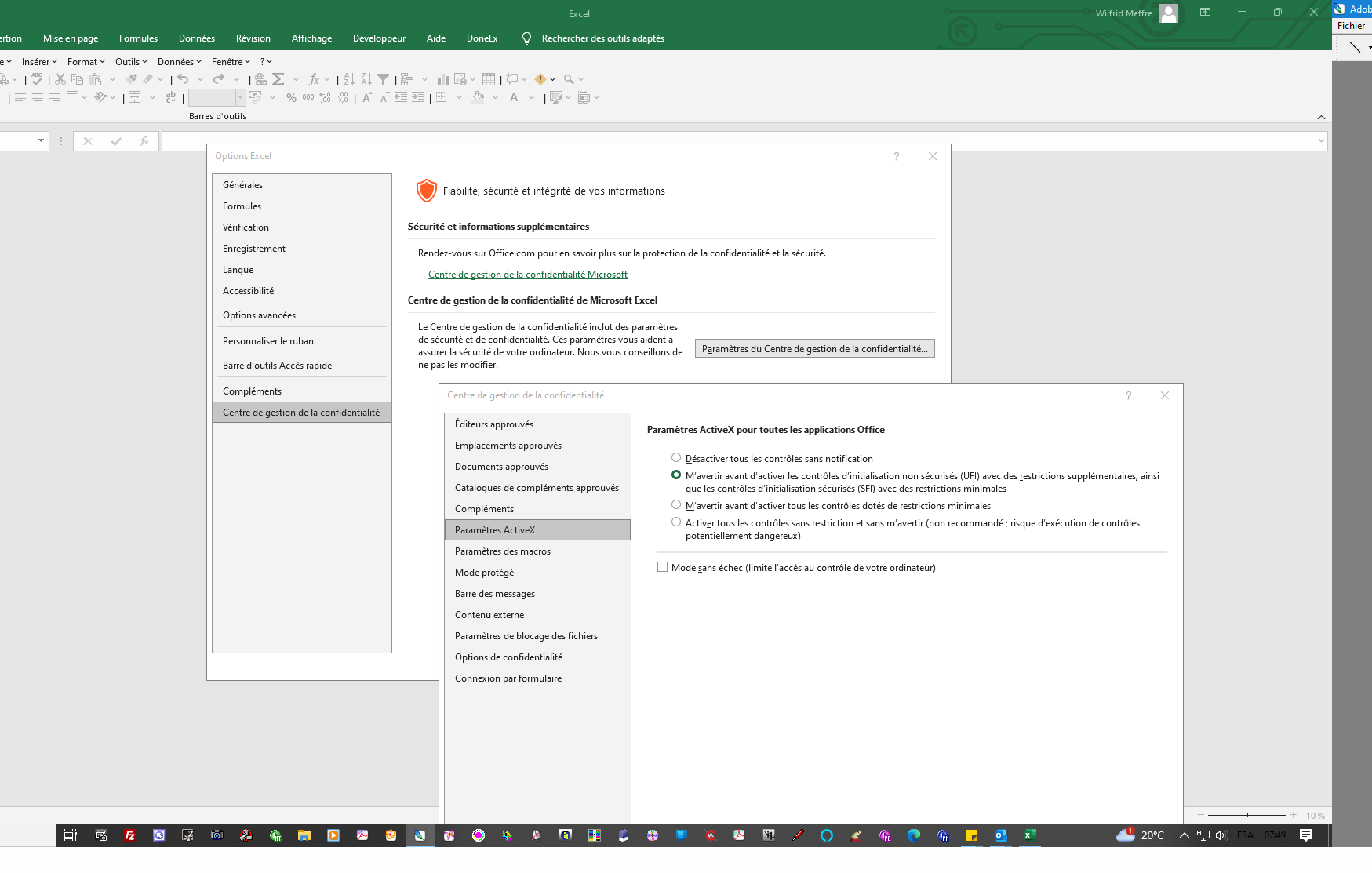This screenshot has height=873, width=1372.
Task: Click the Filter funnel icon
Action: point(384,79)
